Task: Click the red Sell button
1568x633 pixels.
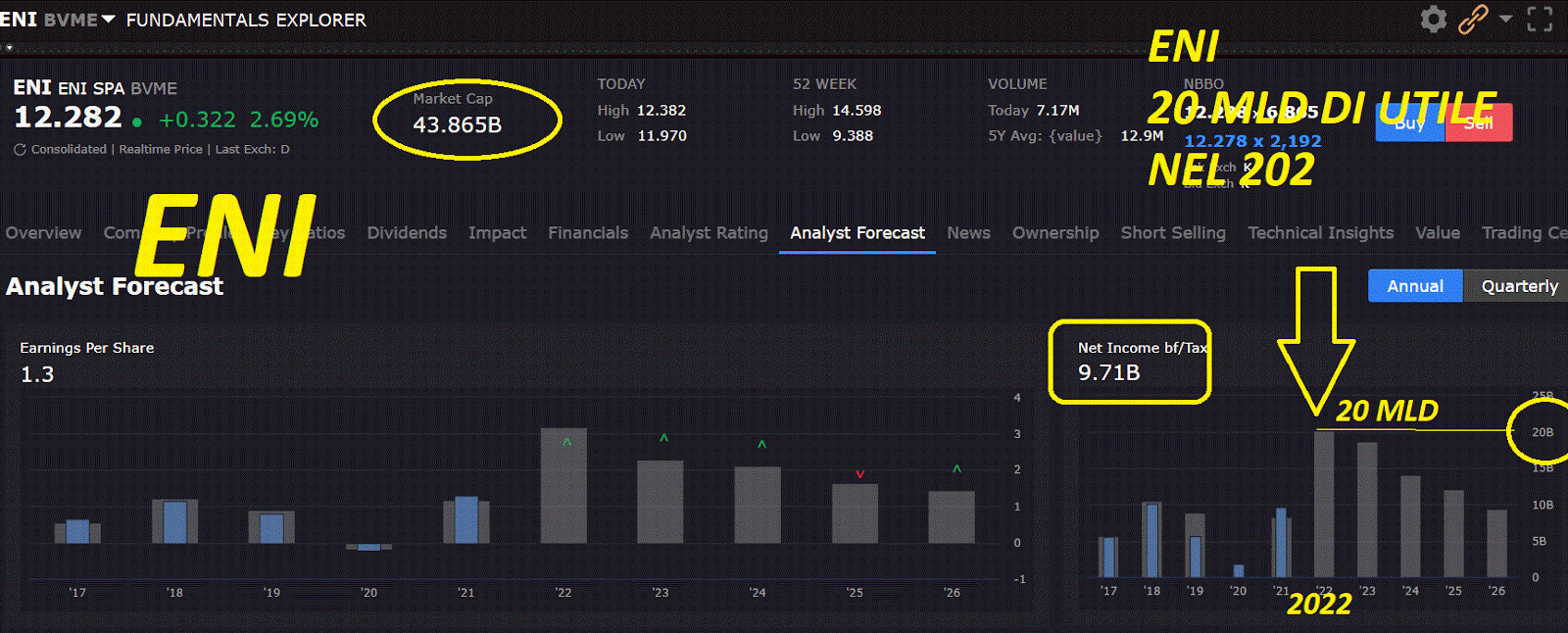Action: tap(1479, 122)
